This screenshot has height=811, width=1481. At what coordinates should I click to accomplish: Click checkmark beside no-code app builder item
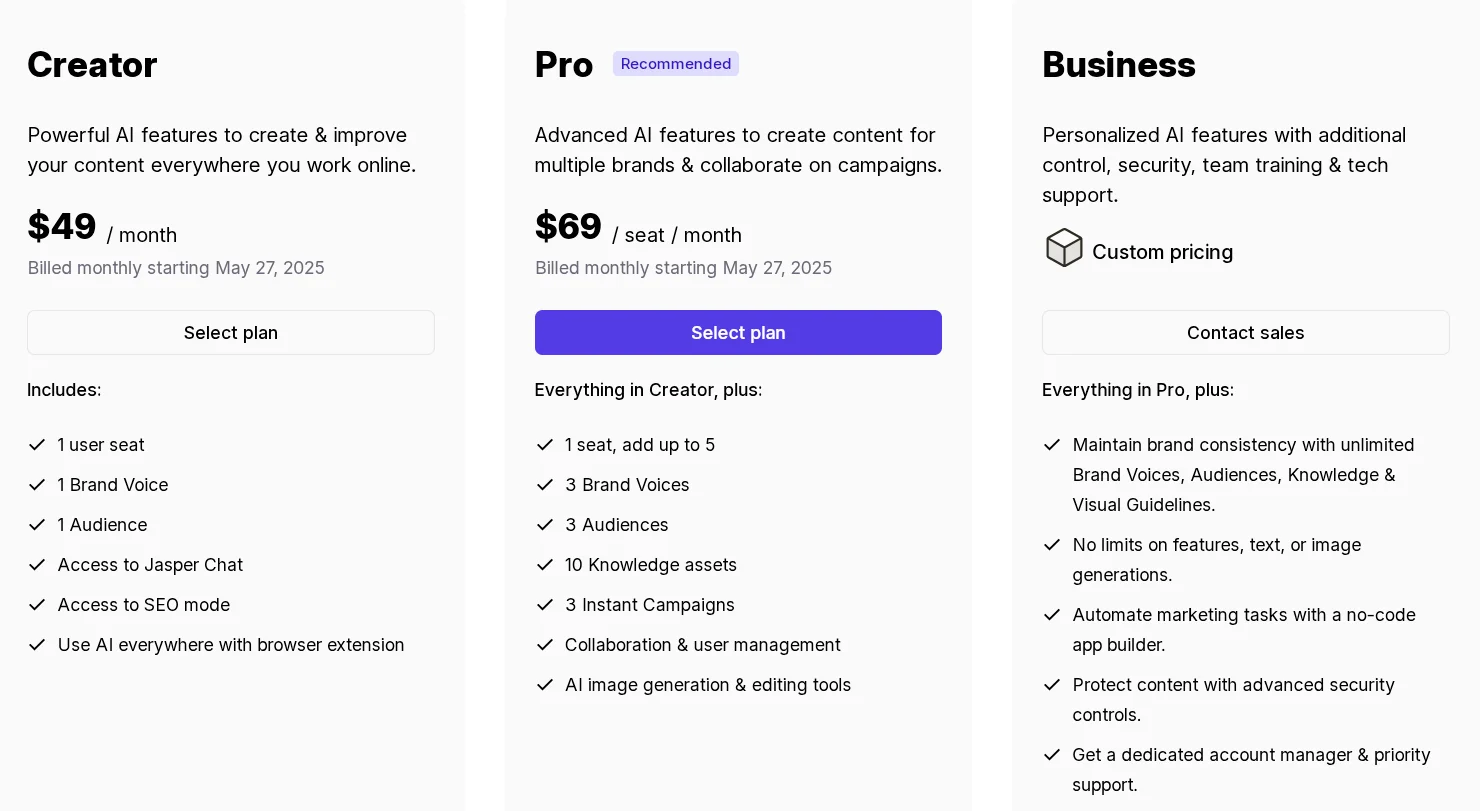point(1052,615)
